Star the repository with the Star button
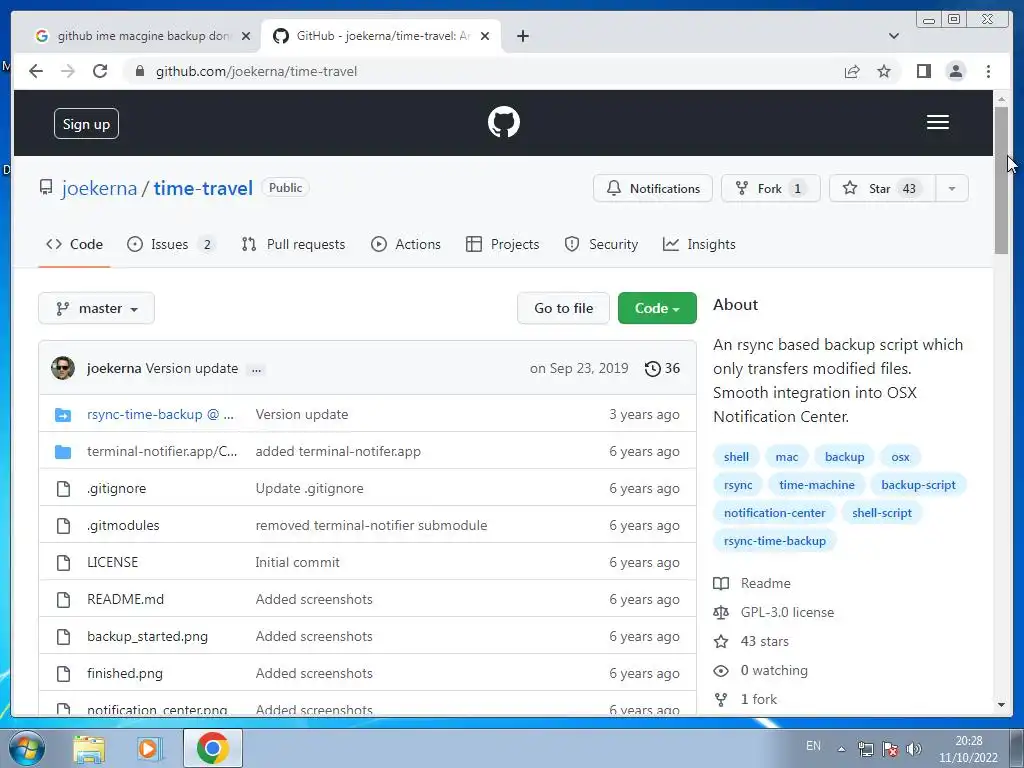This screenshot has height=768, width=1024. pos(882,189)
